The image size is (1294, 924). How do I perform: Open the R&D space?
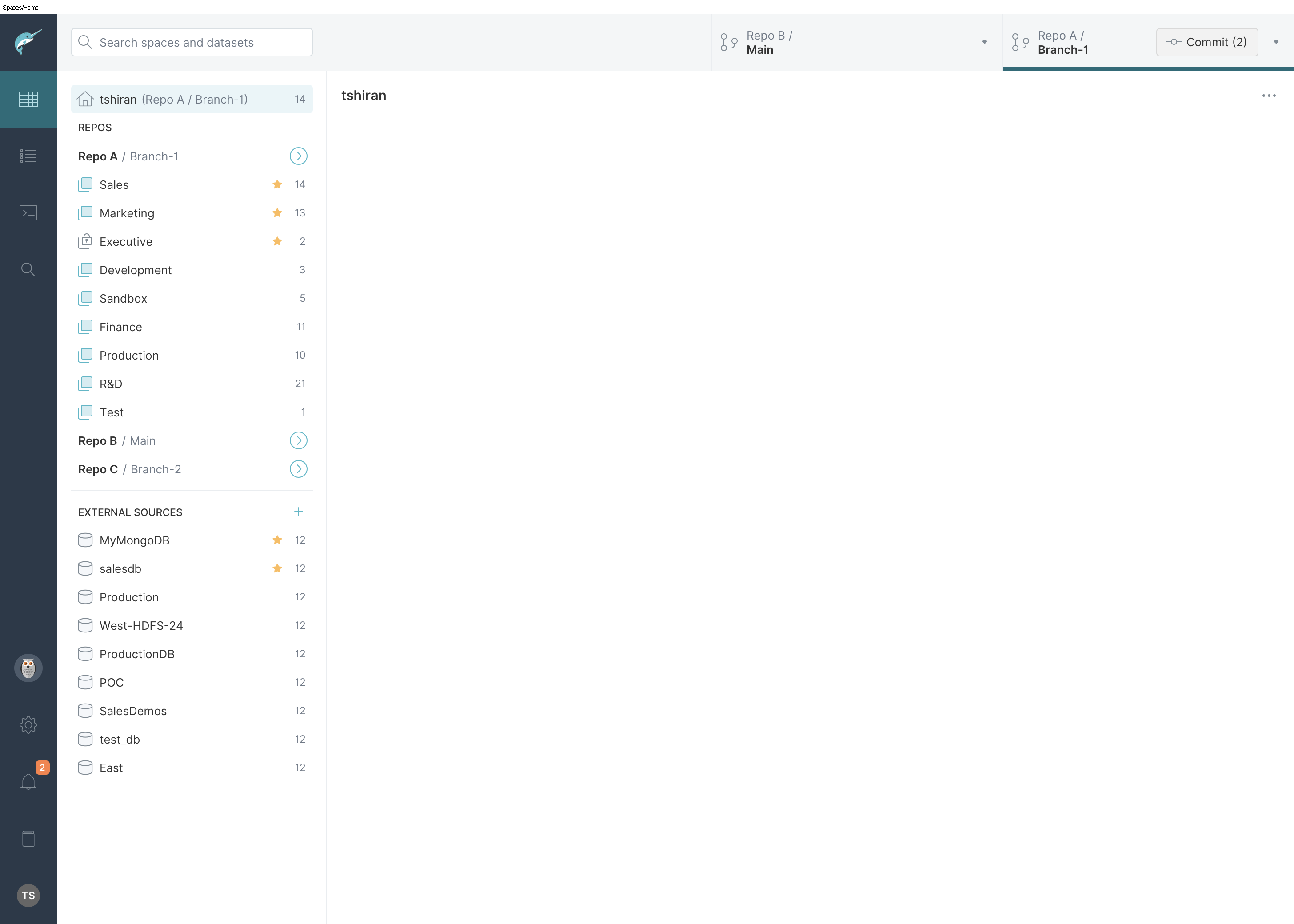coord(192,384)
